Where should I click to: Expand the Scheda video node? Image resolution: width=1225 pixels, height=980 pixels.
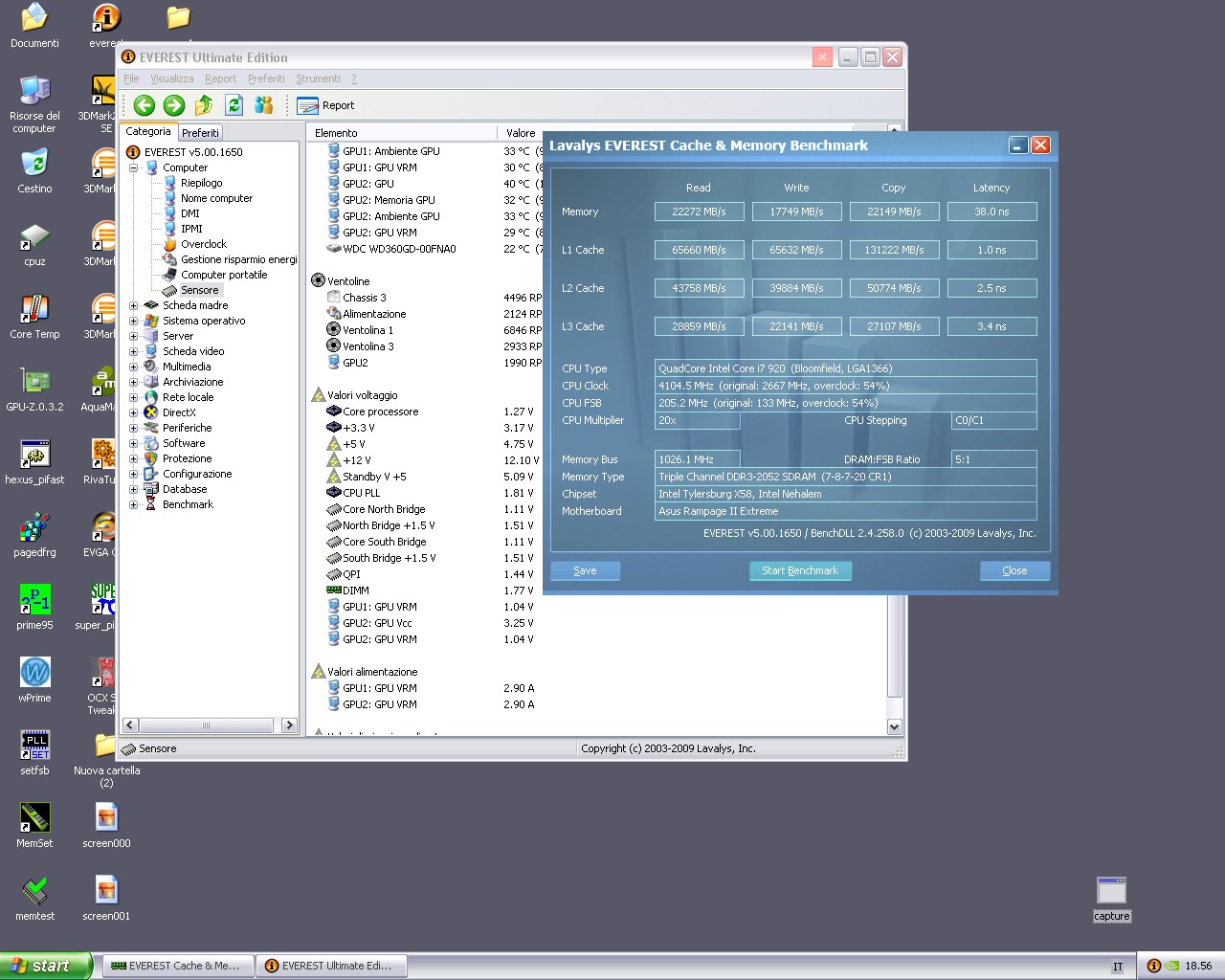click(134, 351)
